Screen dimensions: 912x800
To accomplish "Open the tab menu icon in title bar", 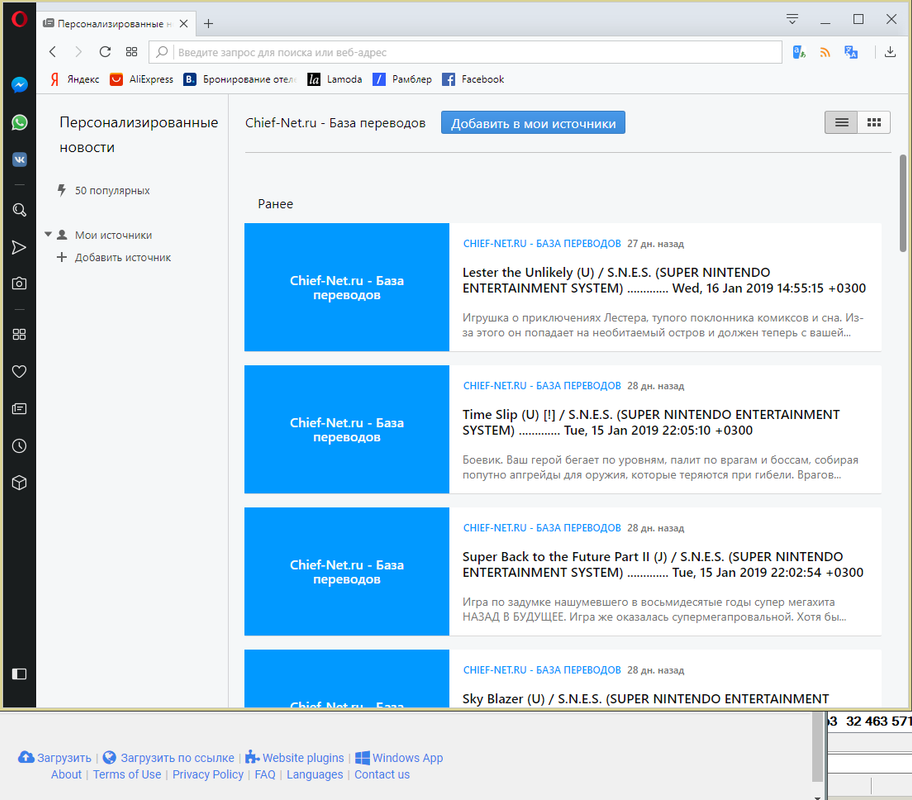I will pos(792,19).
